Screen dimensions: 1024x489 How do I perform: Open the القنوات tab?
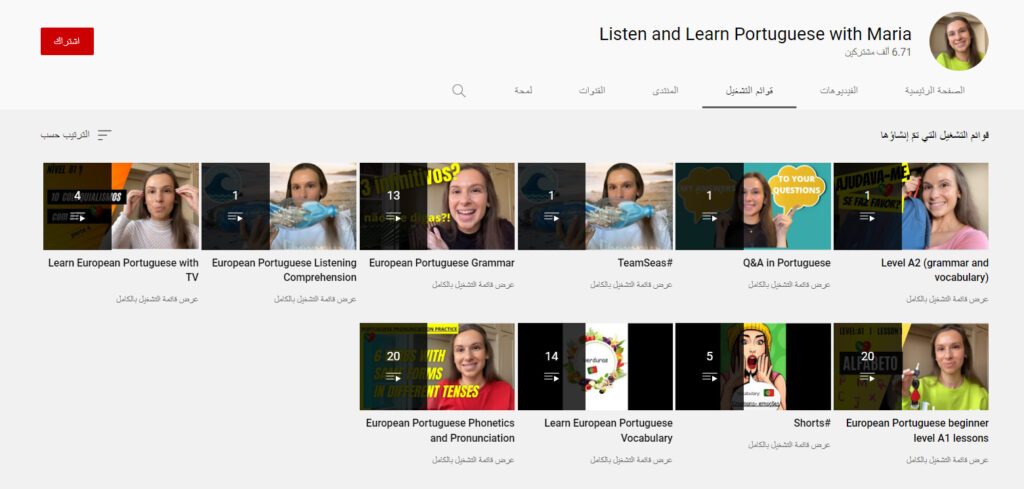pyautogui.click(x=592, y=91)
